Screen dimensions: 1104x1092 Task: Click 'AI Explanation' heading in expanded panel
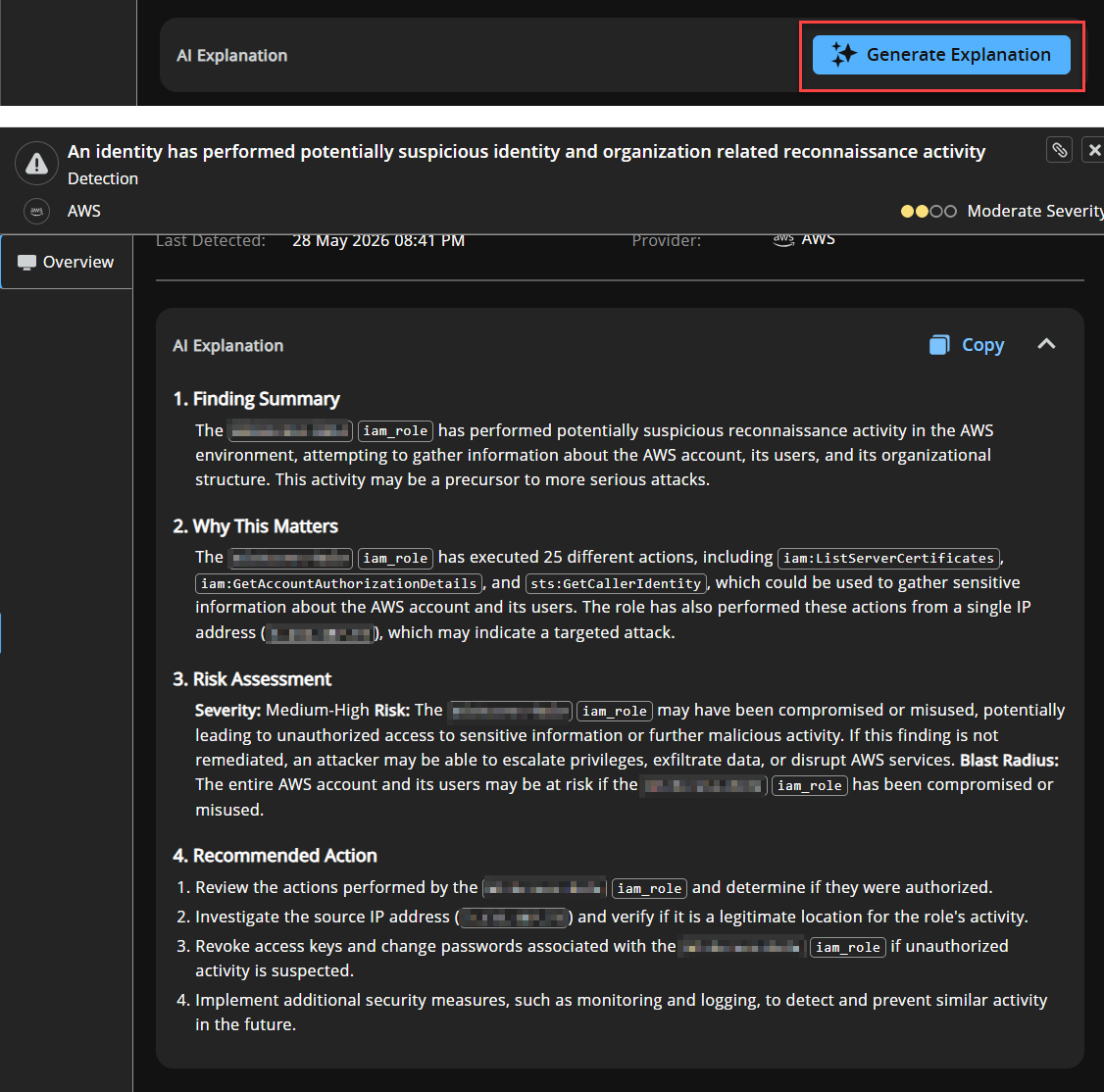228,346
